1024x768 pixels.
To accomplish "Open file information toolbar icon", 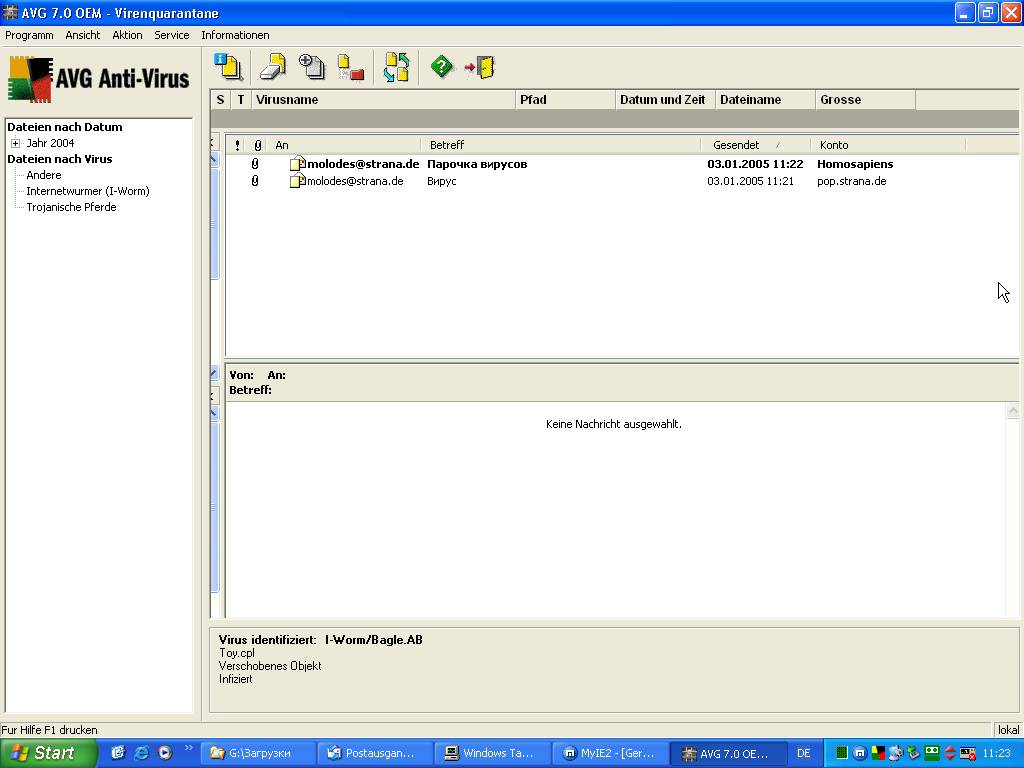I will 229,67.
